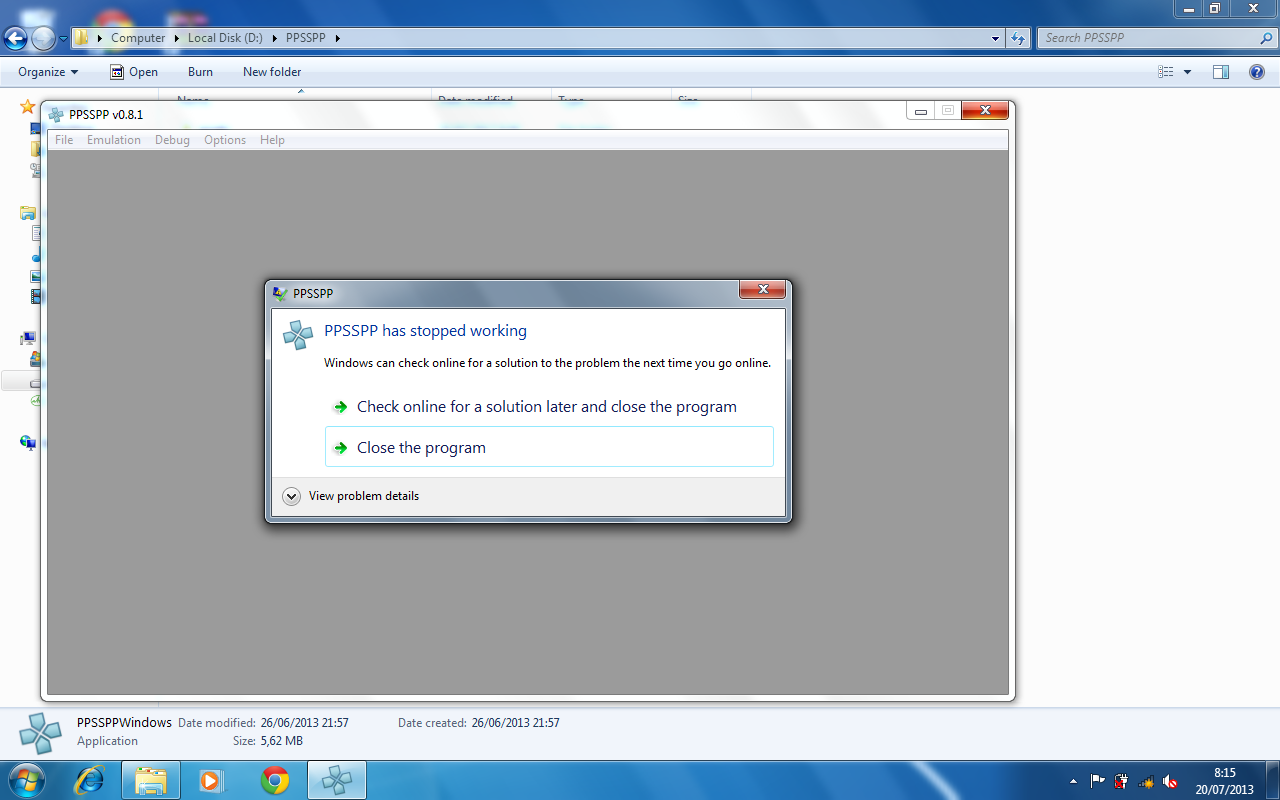Toggle the preview pane icon

pyautogui.click(x=1220, y=72)
